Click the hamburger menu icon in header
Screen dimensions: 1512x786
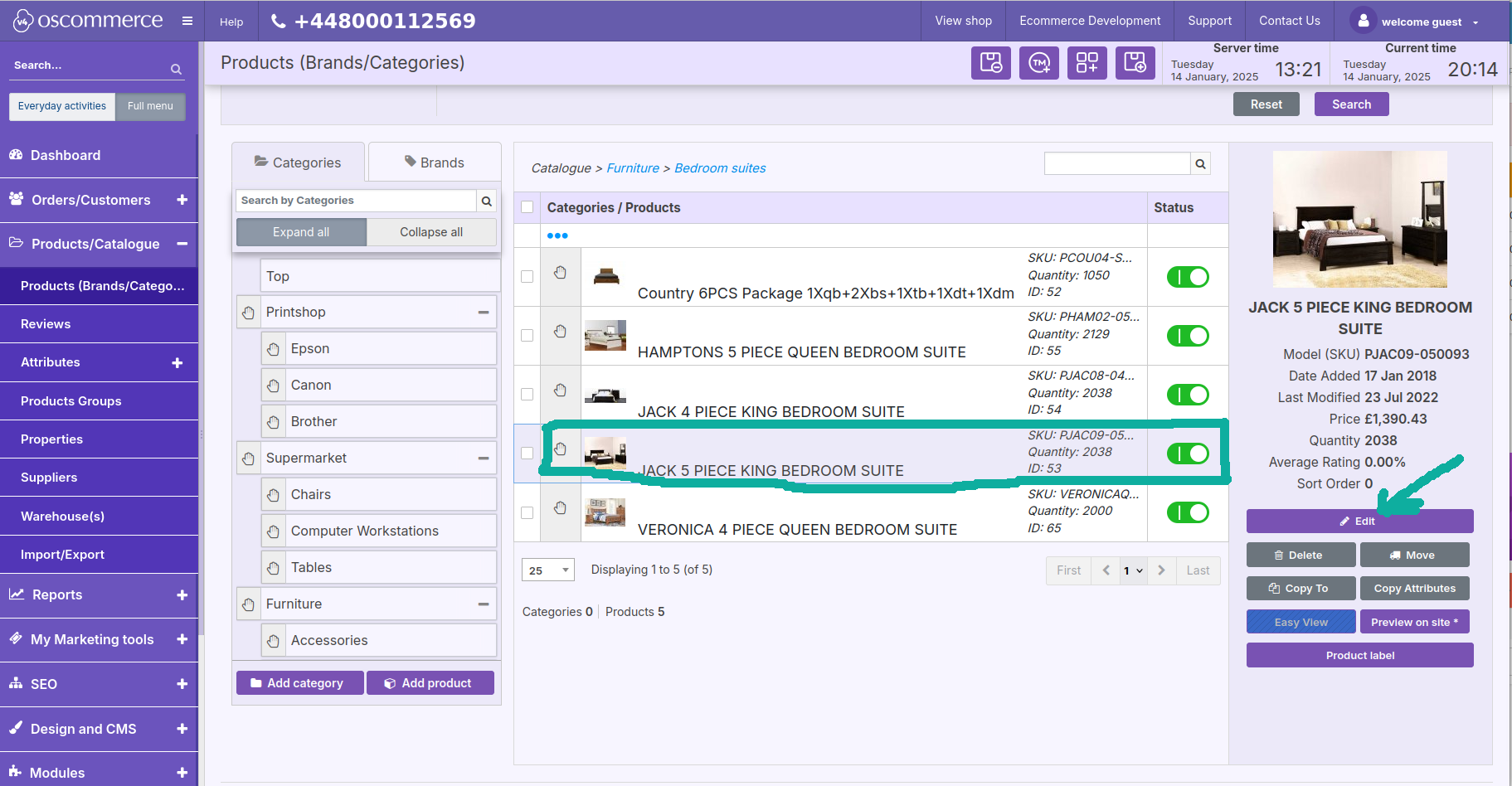(187, 21)
